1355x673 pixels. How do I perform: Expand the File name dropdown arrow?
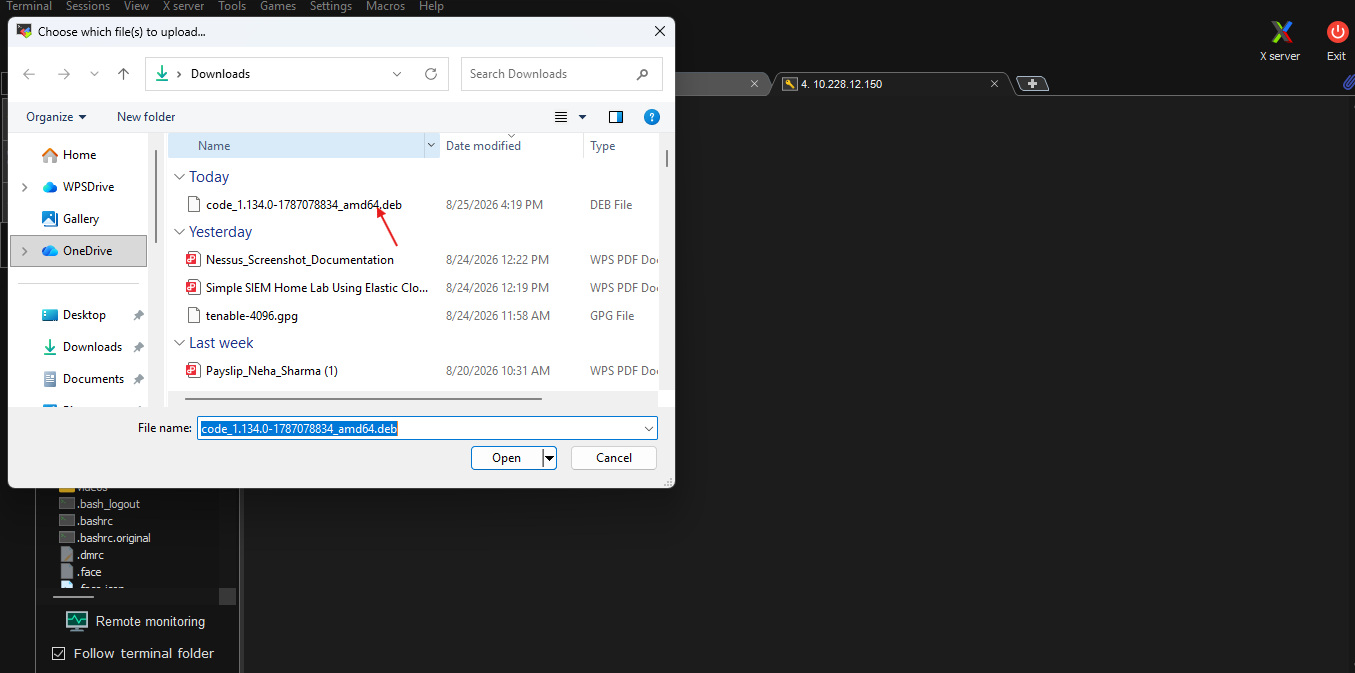point(650,428)
